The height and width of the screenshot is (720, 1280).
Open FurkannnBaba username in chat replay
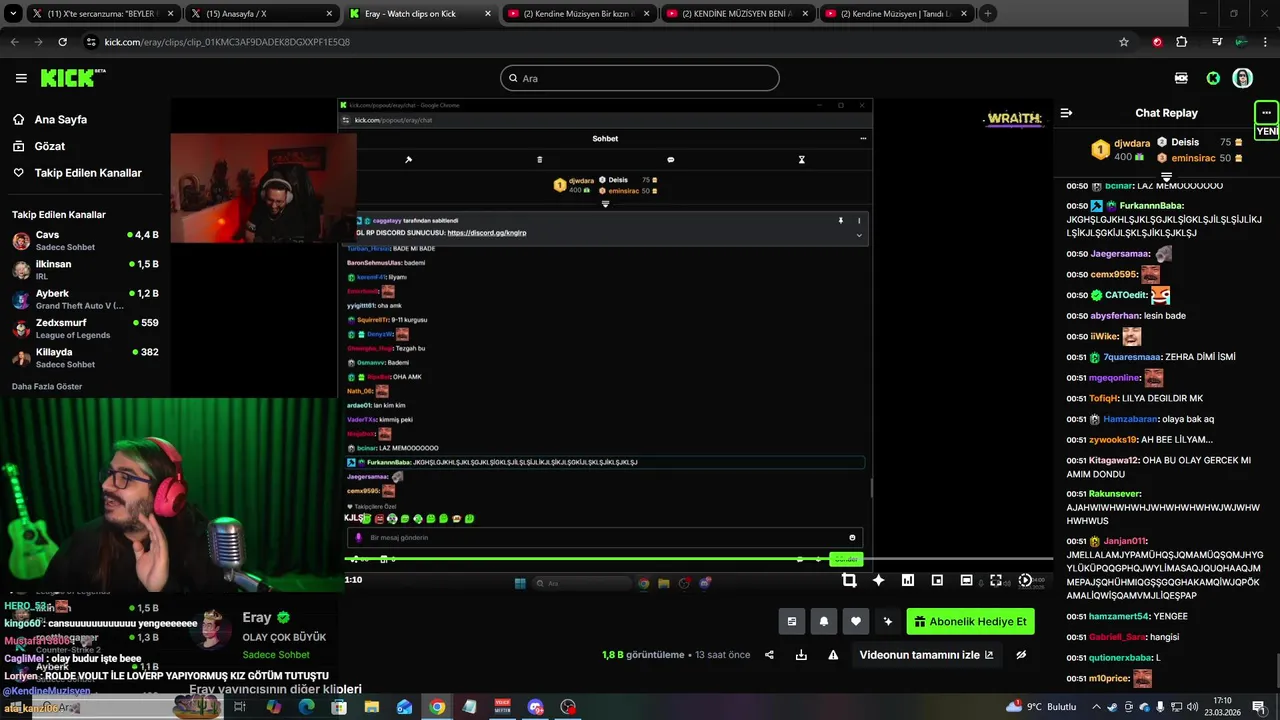pyautogui.click(x=1151, y=206)
